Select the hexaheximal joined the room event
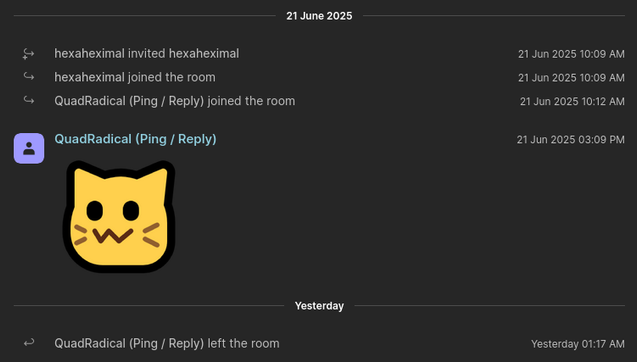 (135, 77)
